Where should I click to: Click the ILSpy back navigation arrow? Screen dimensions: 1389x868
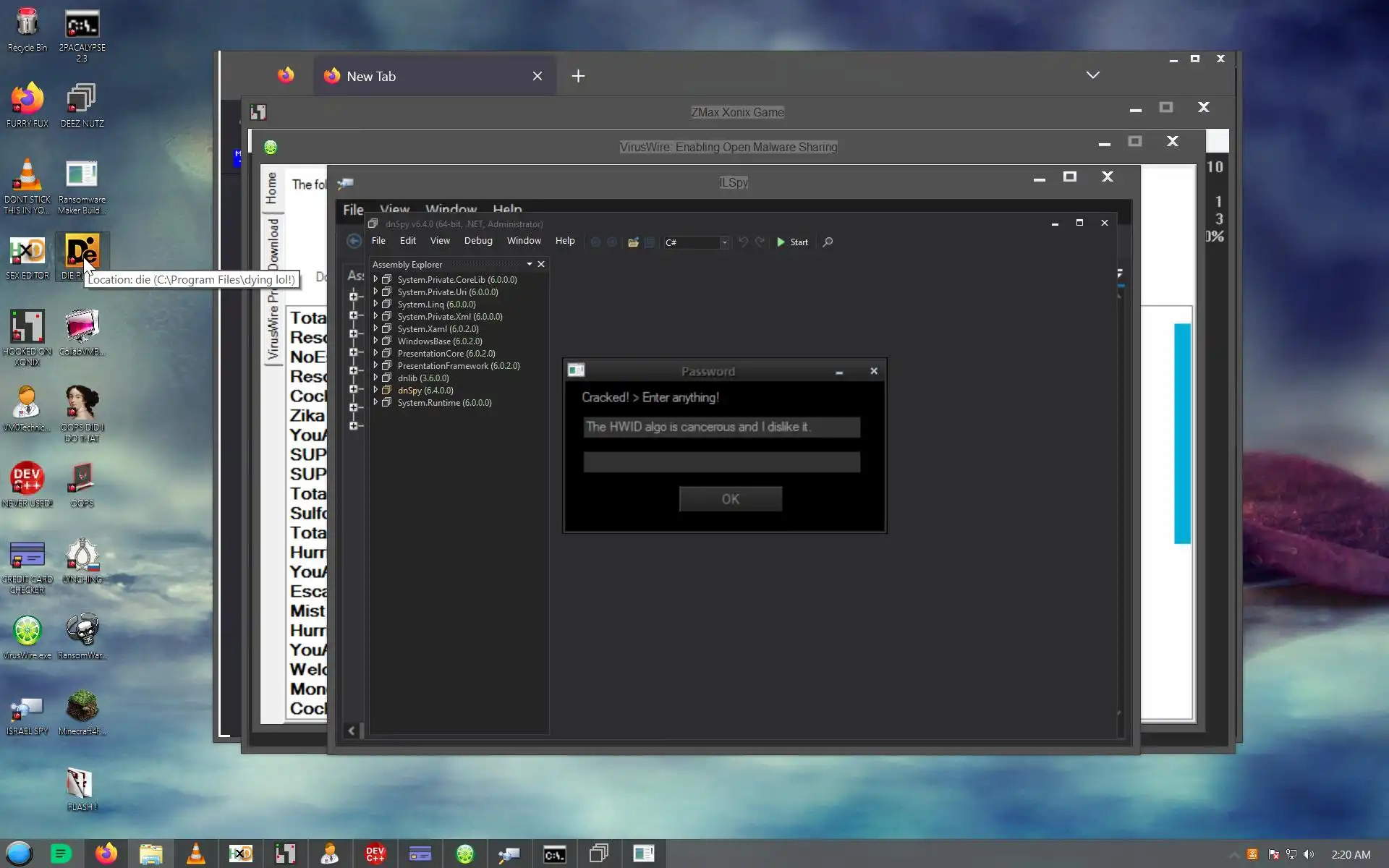click(x=354, y=242)
